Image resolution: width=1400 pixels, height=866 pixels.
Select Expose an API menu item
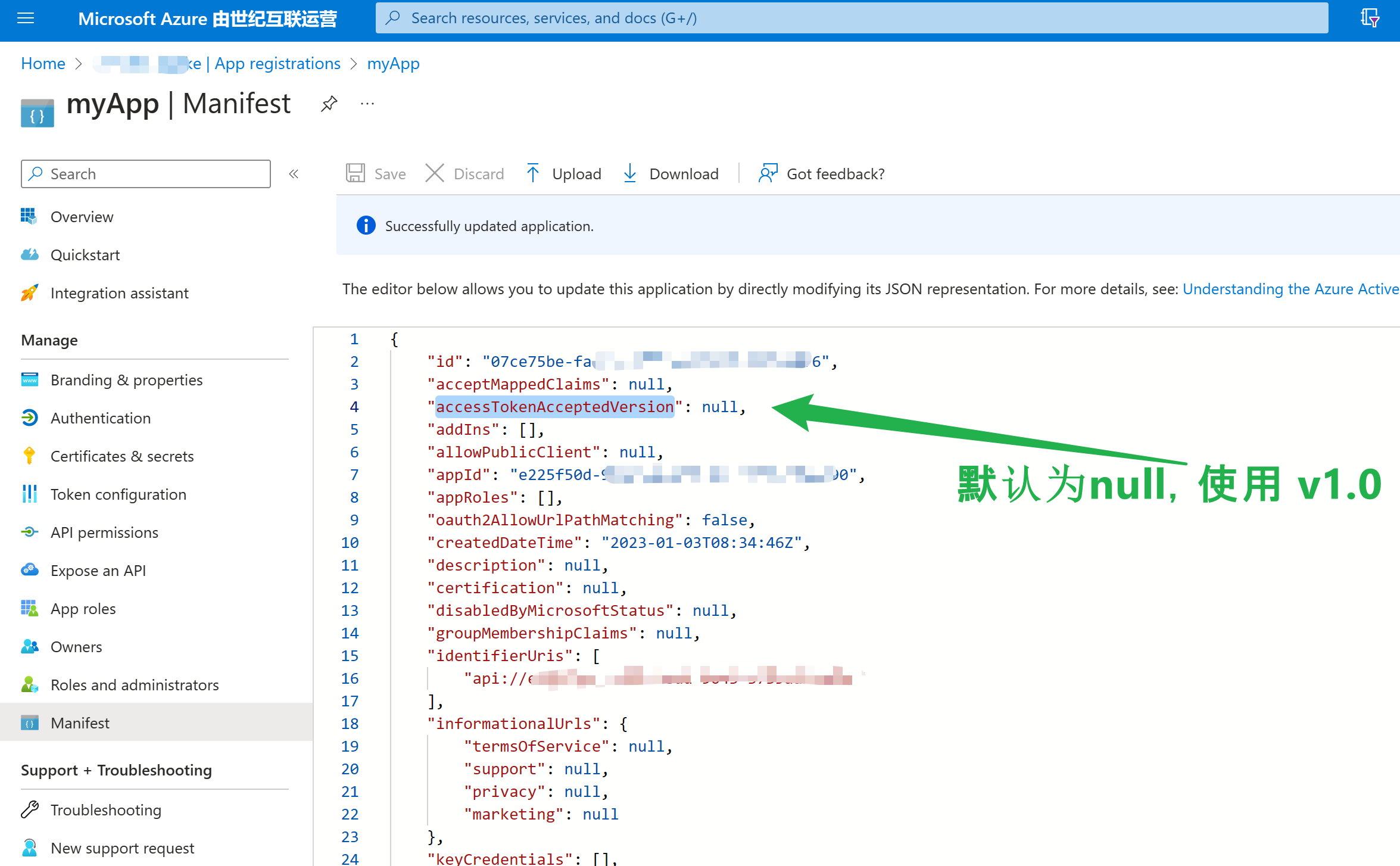98,571
